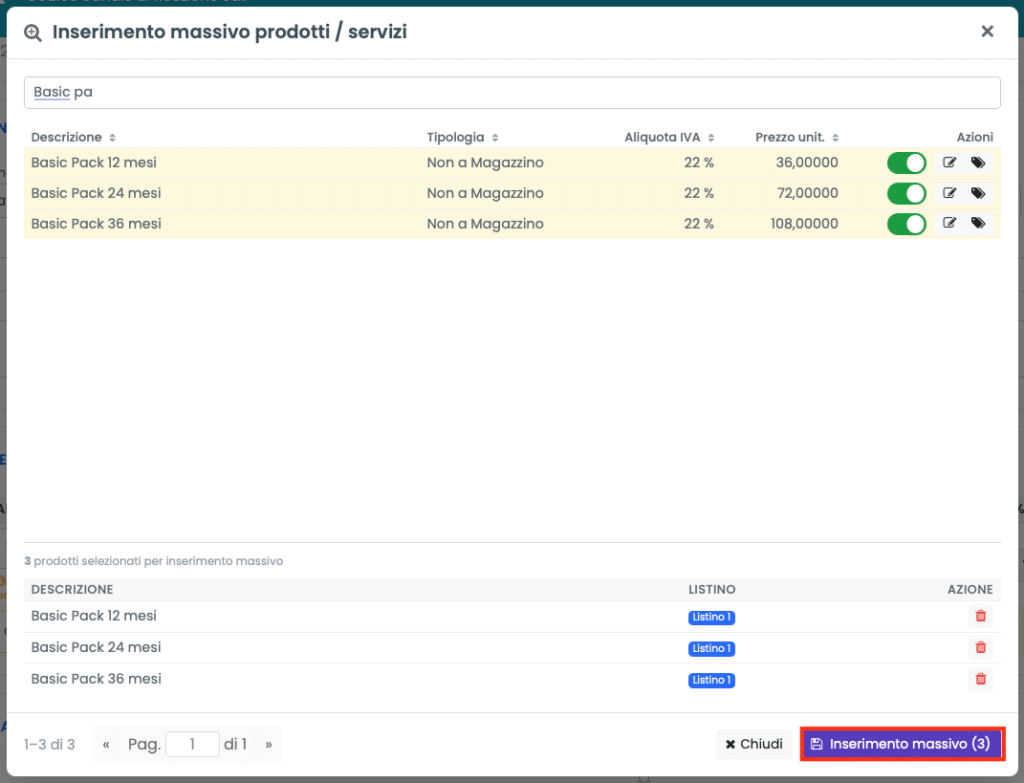This screenshot has height=783, width=1024.
Task: Toggle off Basic Pack 24 mesi selection switch
Action: tap(906, 193)
